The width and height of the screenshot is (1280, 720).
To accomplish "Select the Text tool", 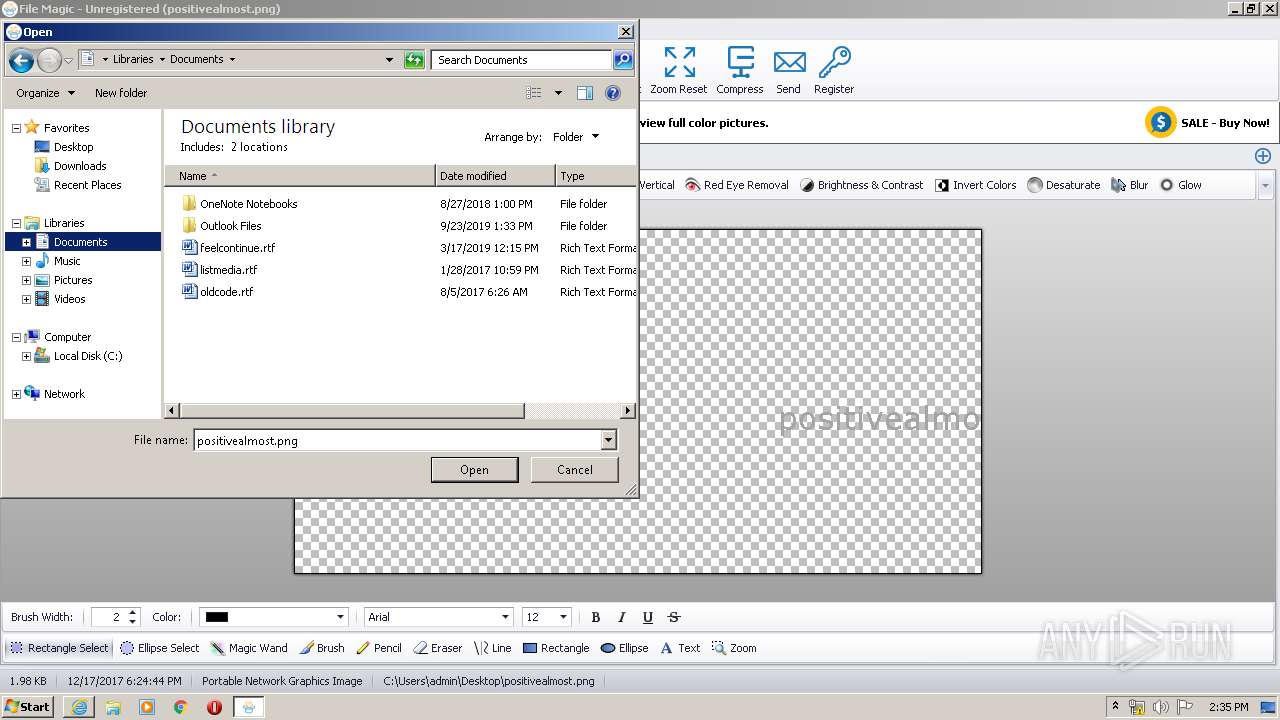I will (680, 648).
